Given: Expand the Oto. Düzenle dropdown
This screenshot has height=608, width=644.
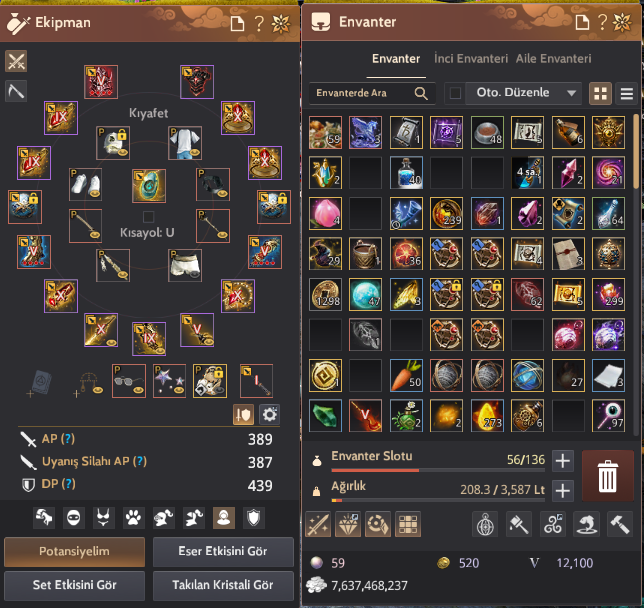Looking at the screenshot, I should click(571, 93).
